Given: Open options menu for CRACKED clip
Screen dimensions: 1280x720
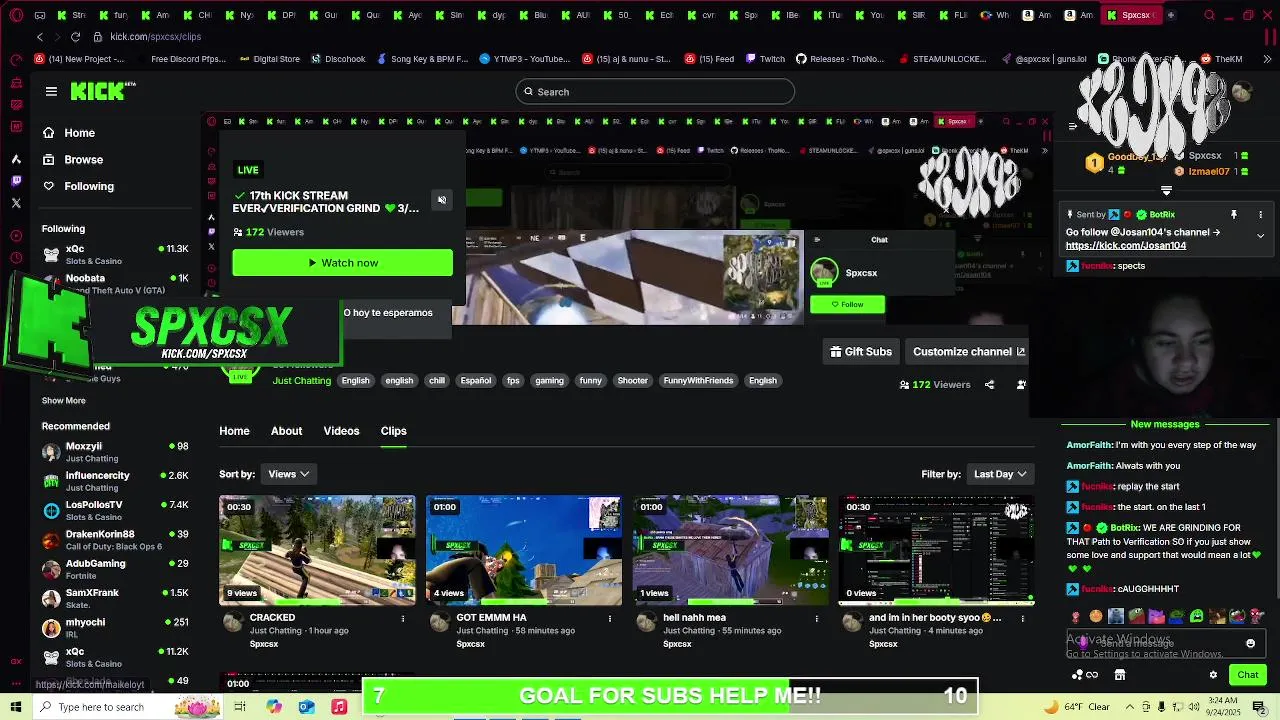Looking at the screenshot, I should point(403,619).
